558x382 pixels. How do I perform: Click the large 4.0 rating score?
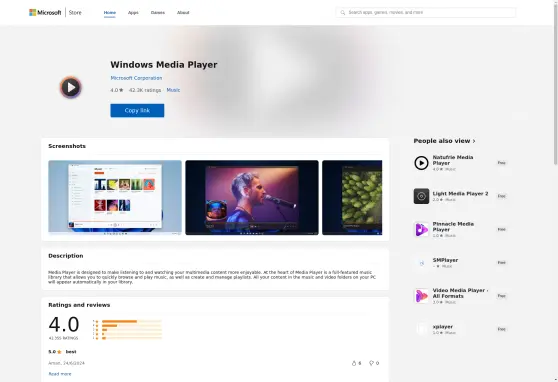point(64,325)
